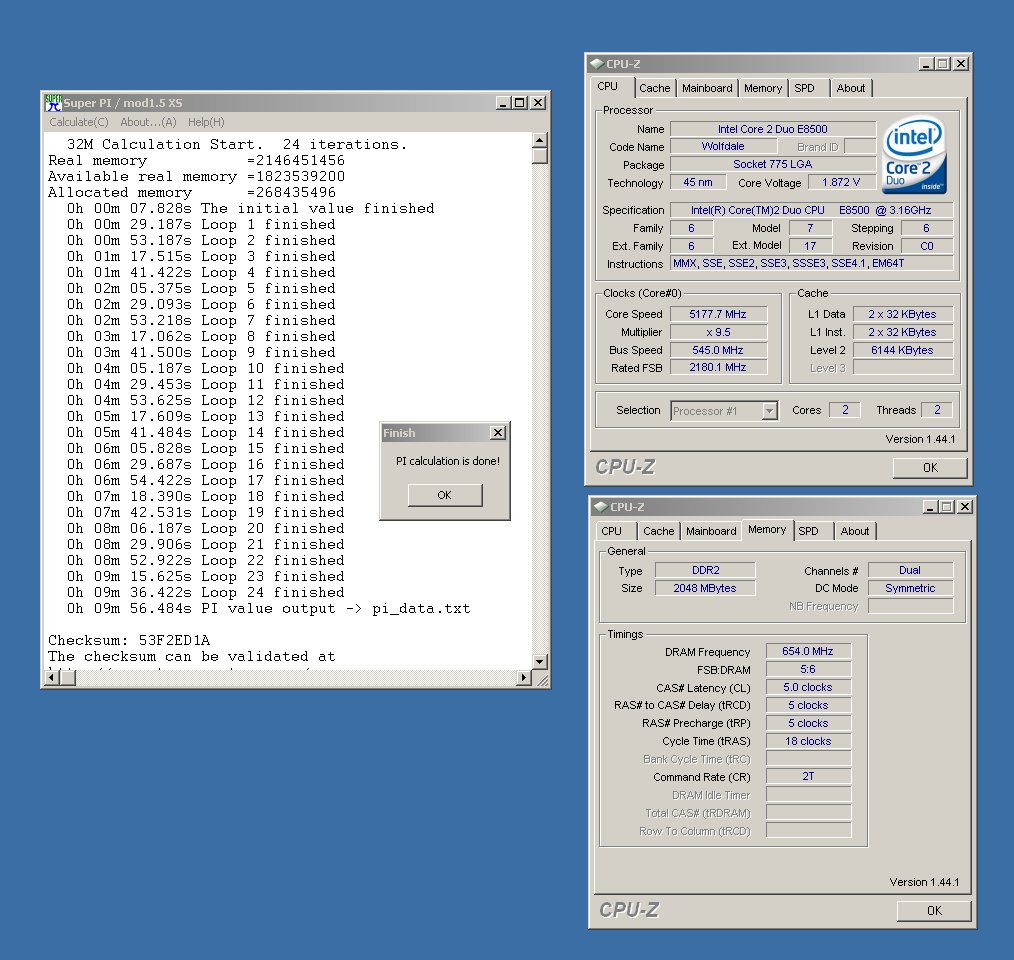1014x960 pixels.
Task: Click the Command Rate value 2T
Action: 808,776
